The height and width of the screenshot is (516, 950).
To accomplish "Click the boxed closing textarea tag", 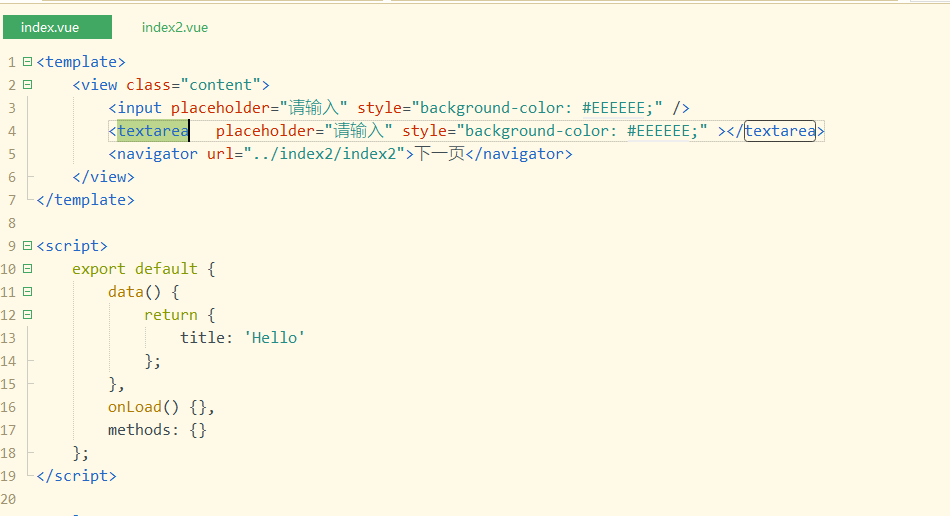I will click(780, 131).
